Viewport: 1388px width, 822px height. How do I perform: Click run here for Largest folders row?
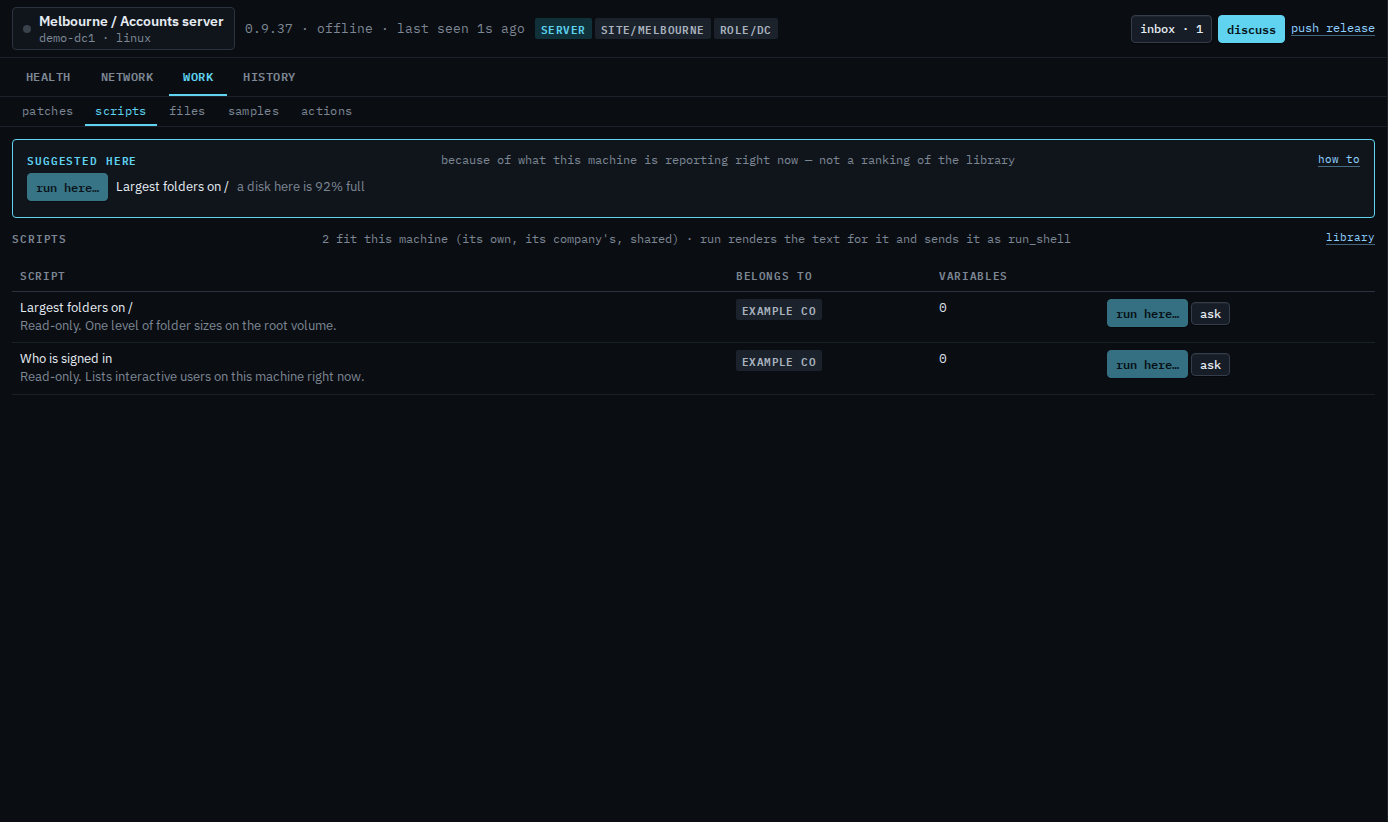tap(1147, 313)
